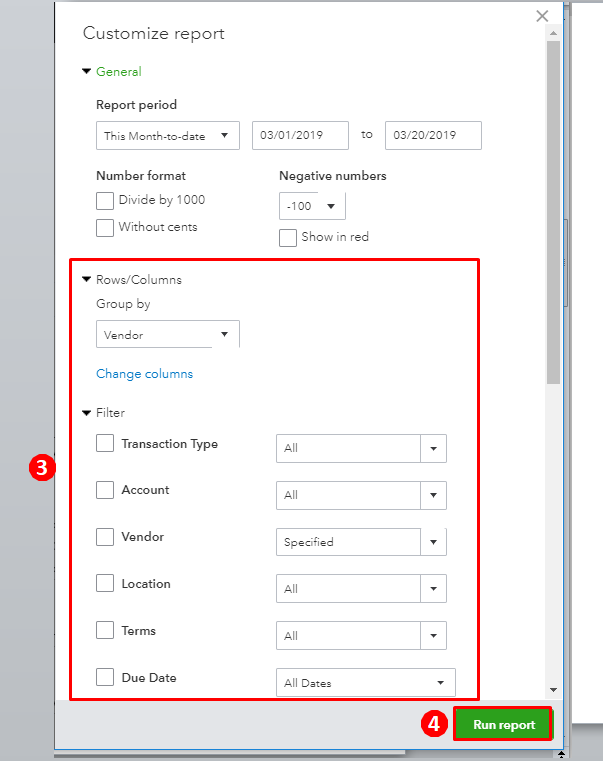Check the Vendor filter checkbox
Image resolution: width=603 pixels, height=761 pixels.
[105, 537]
